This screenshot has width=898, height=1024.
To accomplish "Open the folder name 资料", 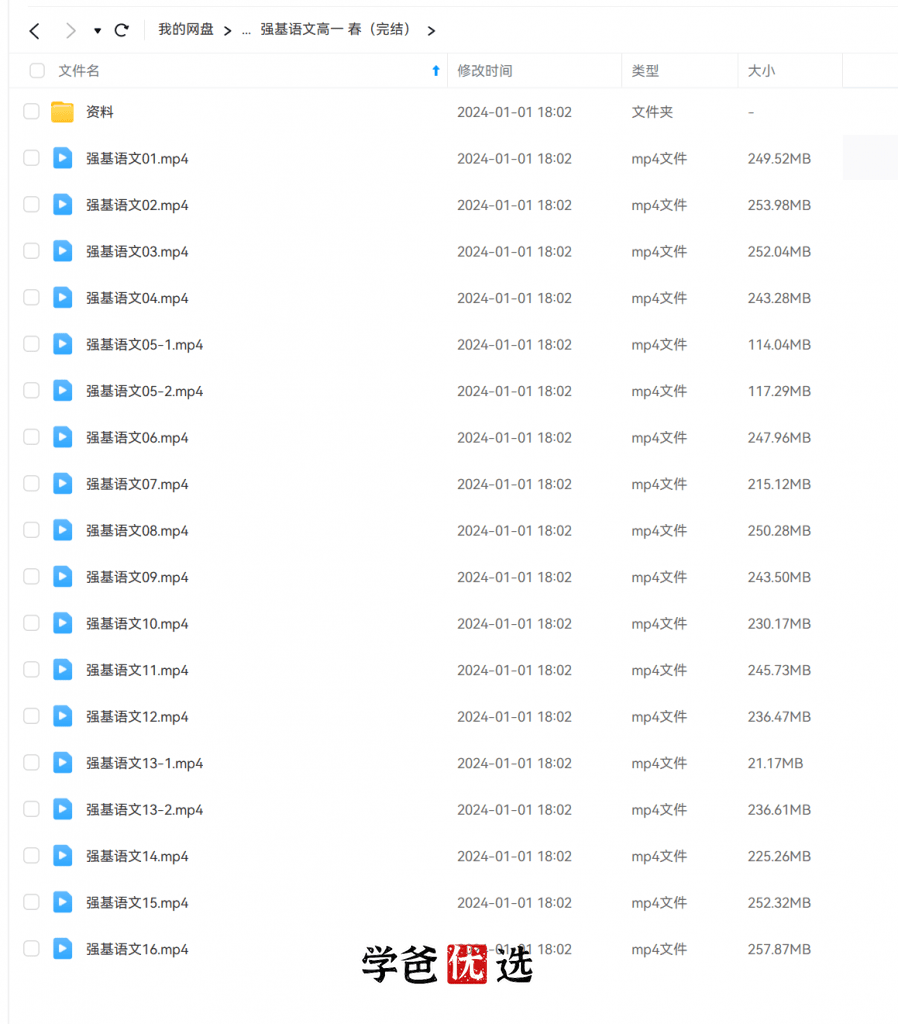I will click(100, 112).
